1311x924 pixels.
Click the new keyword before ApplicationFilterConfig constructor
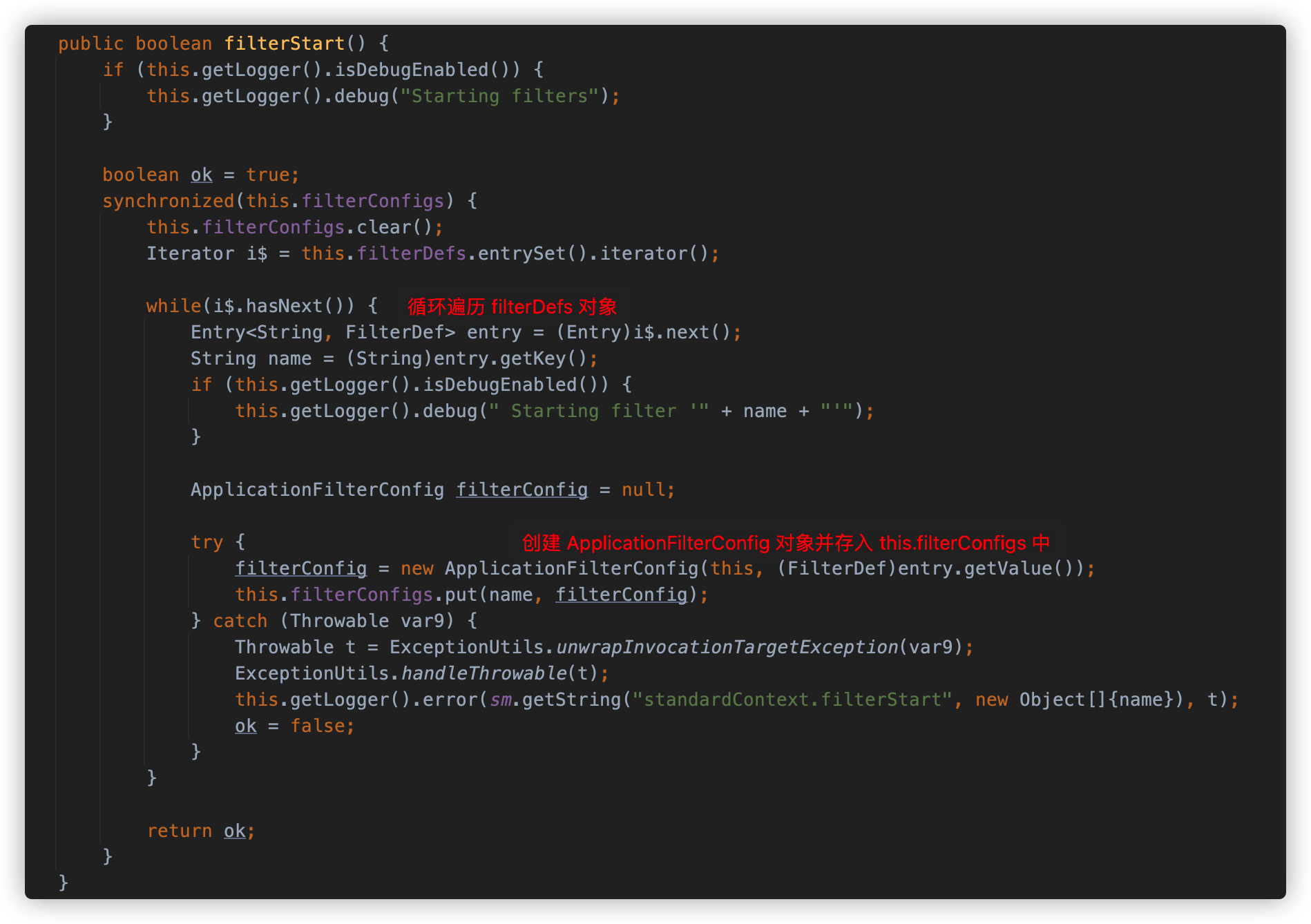417,568
